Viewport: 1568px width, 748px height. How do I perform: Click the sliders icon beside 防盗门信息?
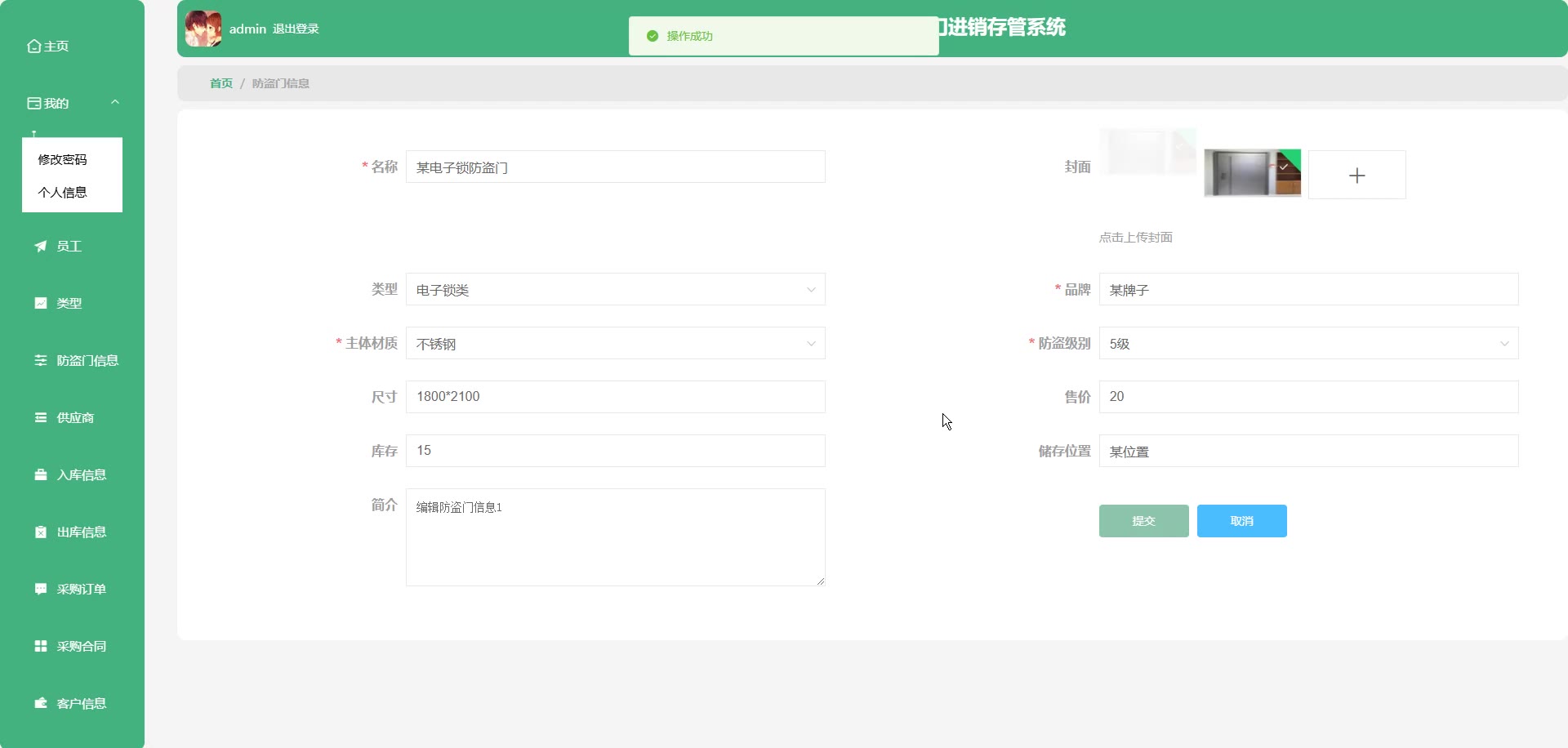tap(41, 360)
